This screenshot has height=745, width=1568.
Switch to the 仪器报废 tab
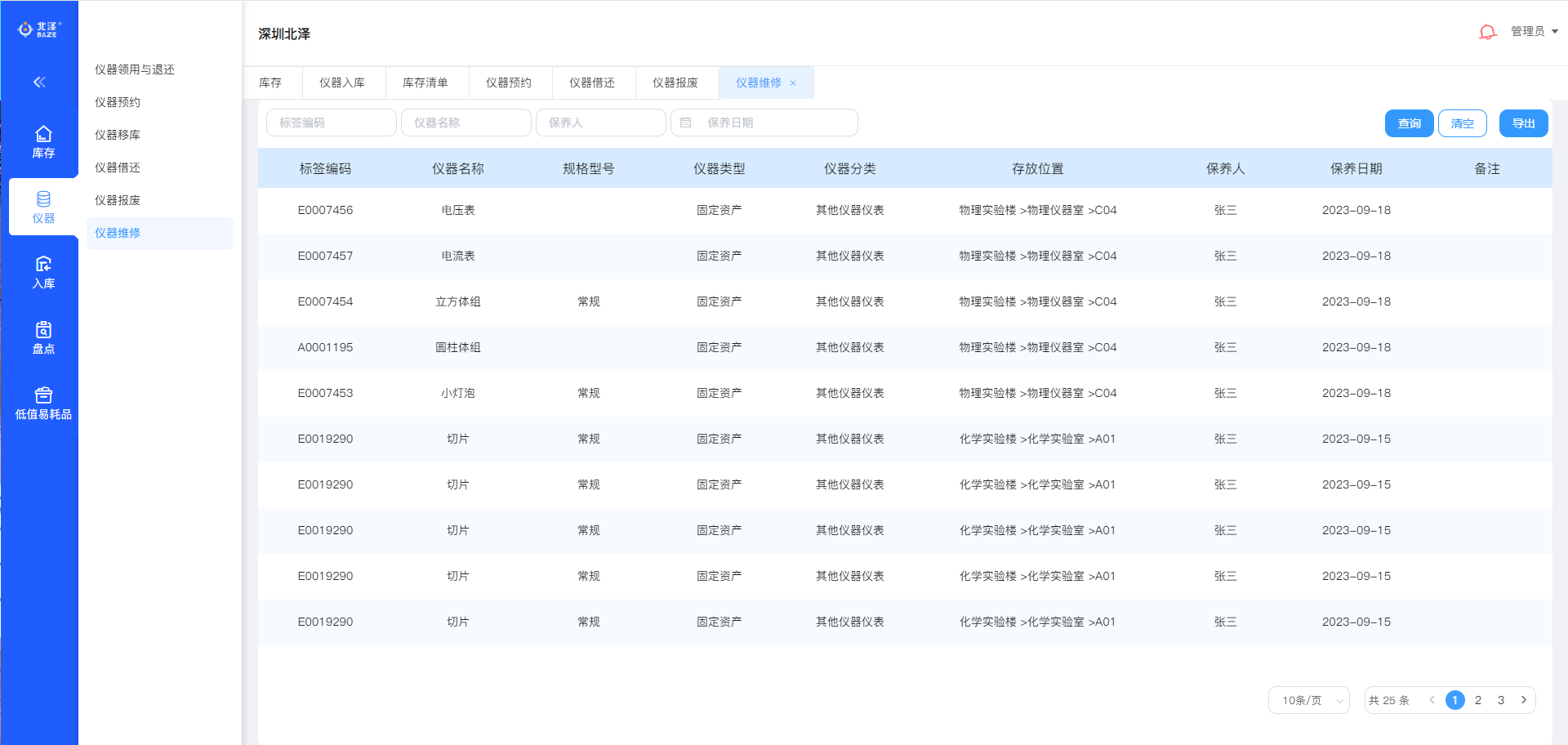tap(675, 83)
